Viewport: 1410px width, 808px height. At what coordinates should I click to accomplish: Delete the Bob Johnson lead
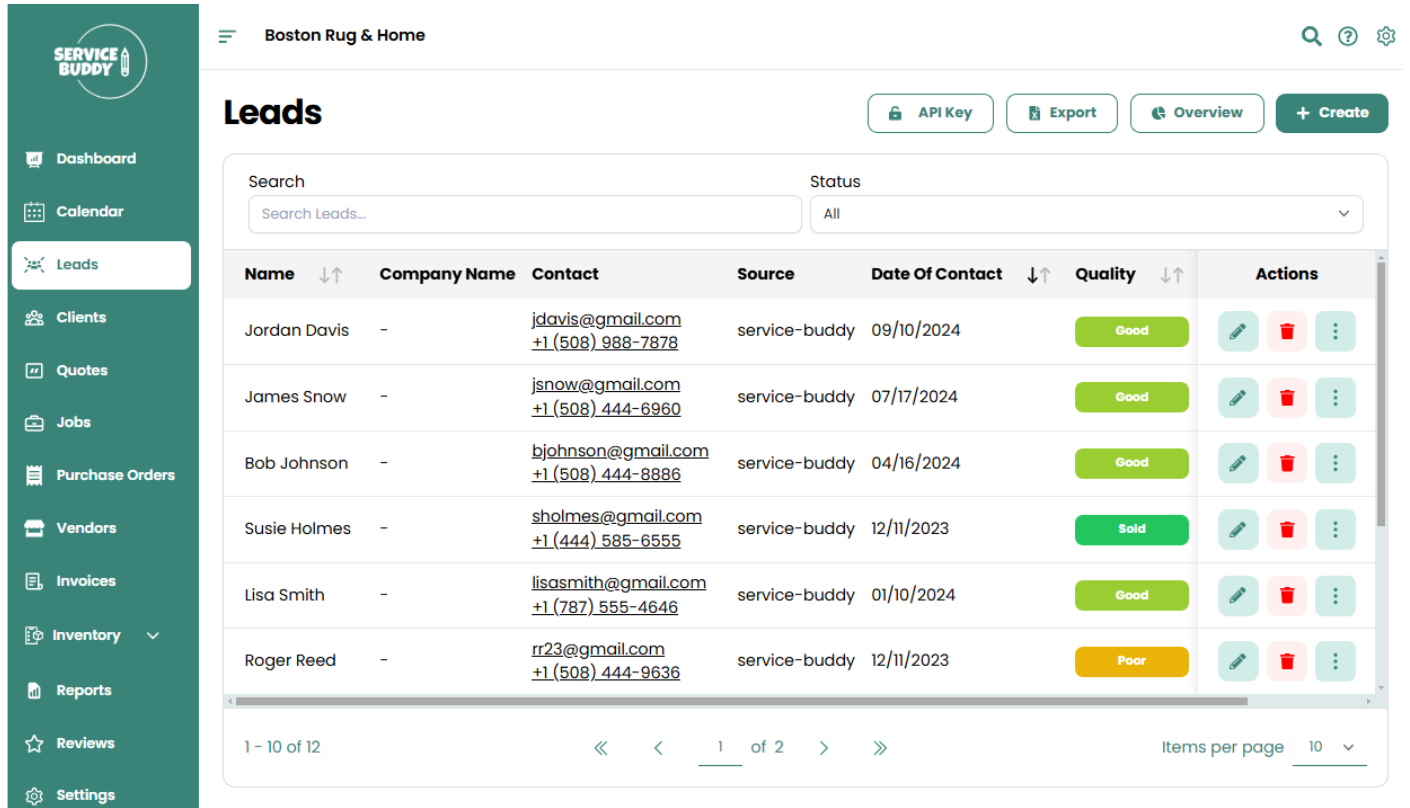pos(1287,463)
